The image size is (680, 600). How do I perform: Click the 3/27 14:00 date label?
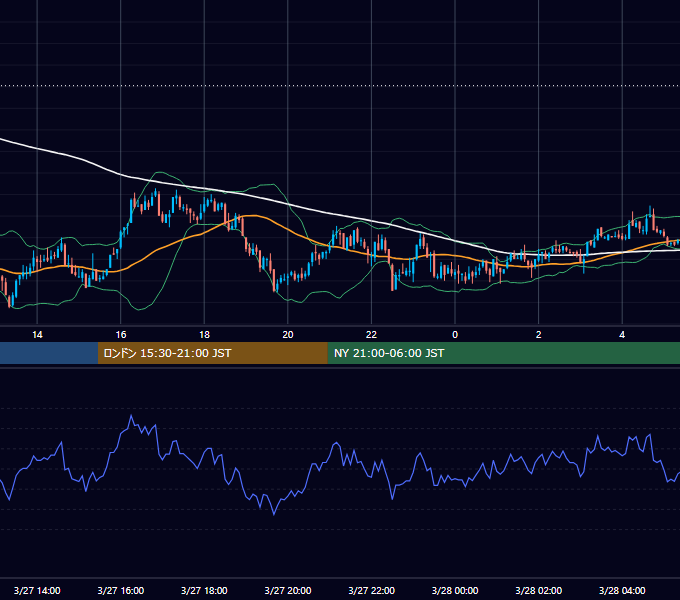[x=37, y=590]
